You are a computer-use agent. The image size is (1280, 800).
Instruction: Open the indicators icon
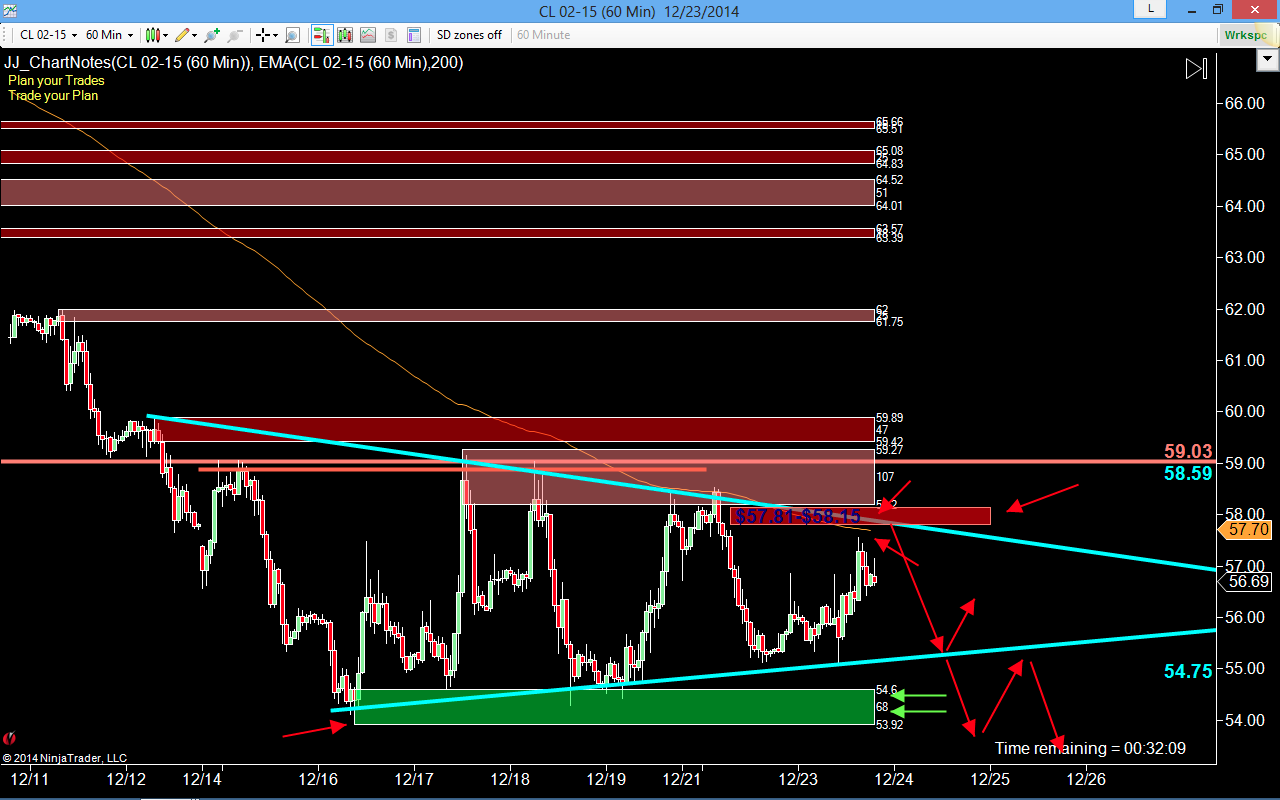pos(368,35)
